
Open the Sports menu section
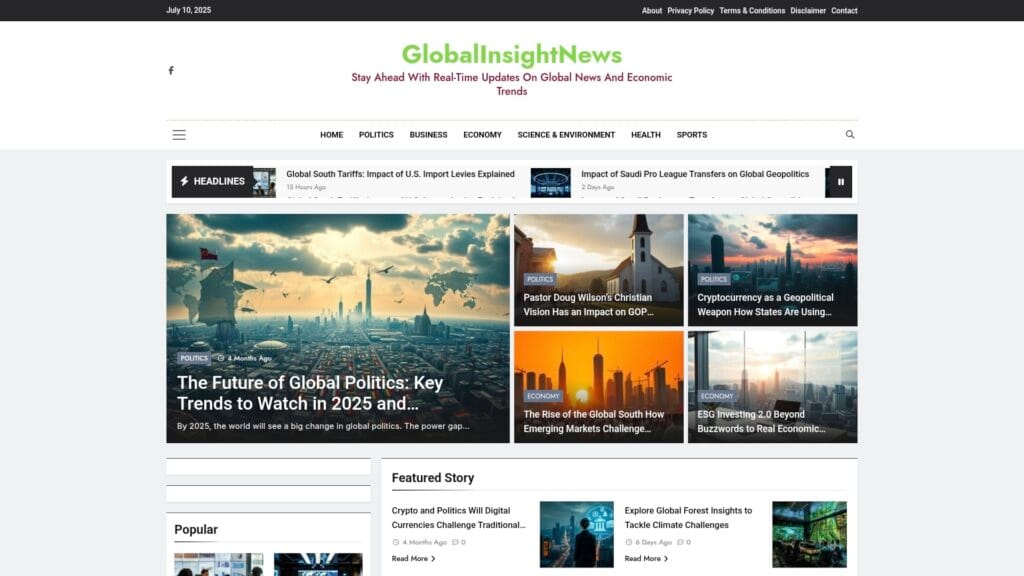coord(692,135)
